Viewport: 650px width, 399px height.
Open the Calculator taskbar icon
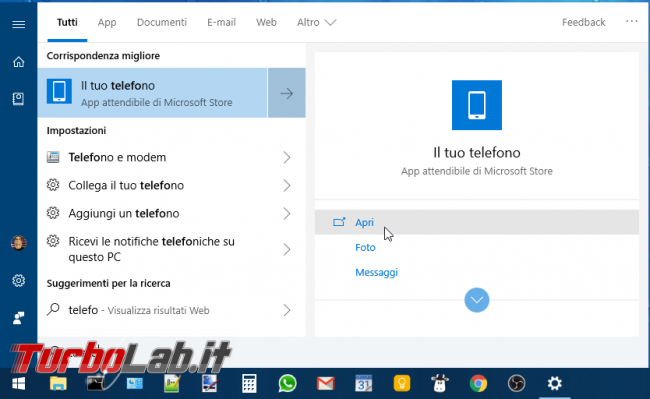(249, 383)
